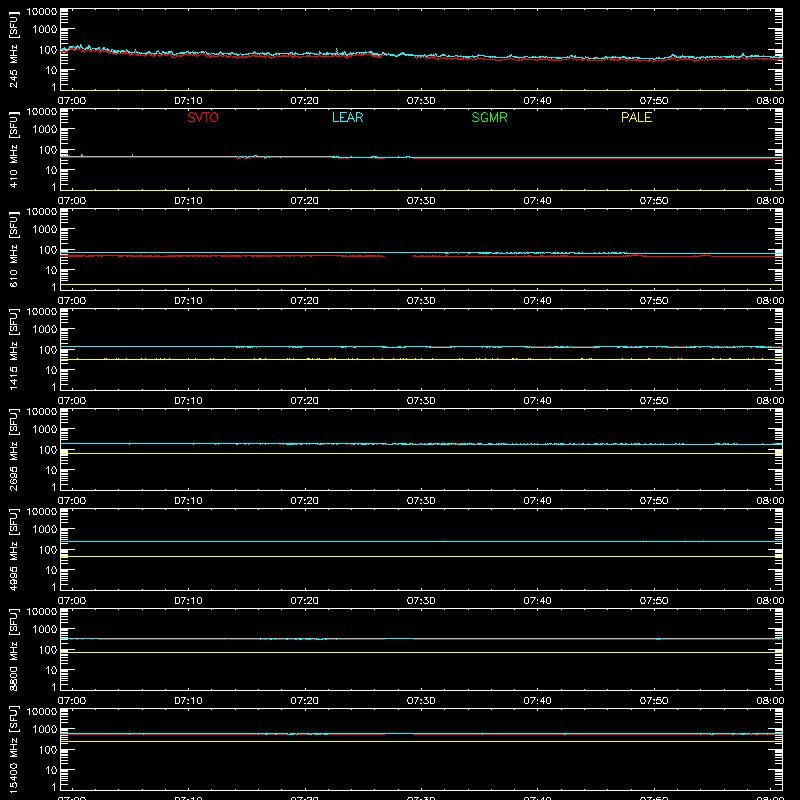Screen dimensions: 800x800
Task: Click 07:10 tick under the 245 MHz plot
Action: [188, 101]
